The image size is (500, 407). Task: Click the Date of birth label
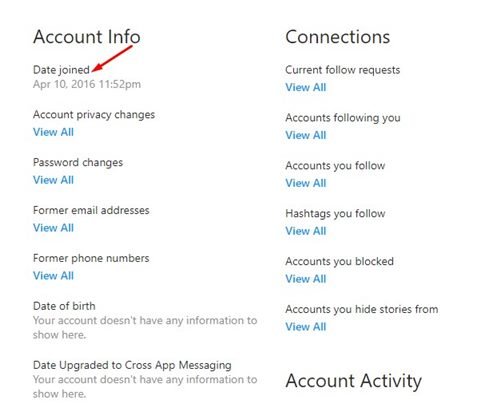tap(64, 306)
